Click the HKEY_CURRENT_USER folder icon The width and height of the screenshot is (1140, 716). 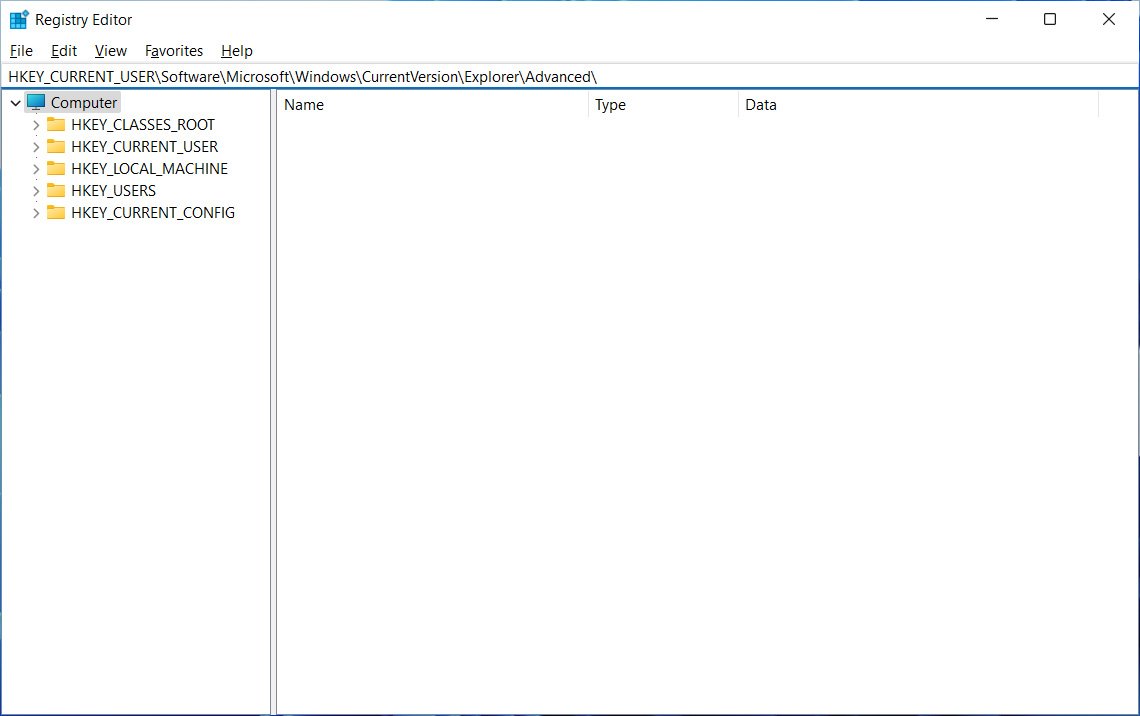pos(56,147)
